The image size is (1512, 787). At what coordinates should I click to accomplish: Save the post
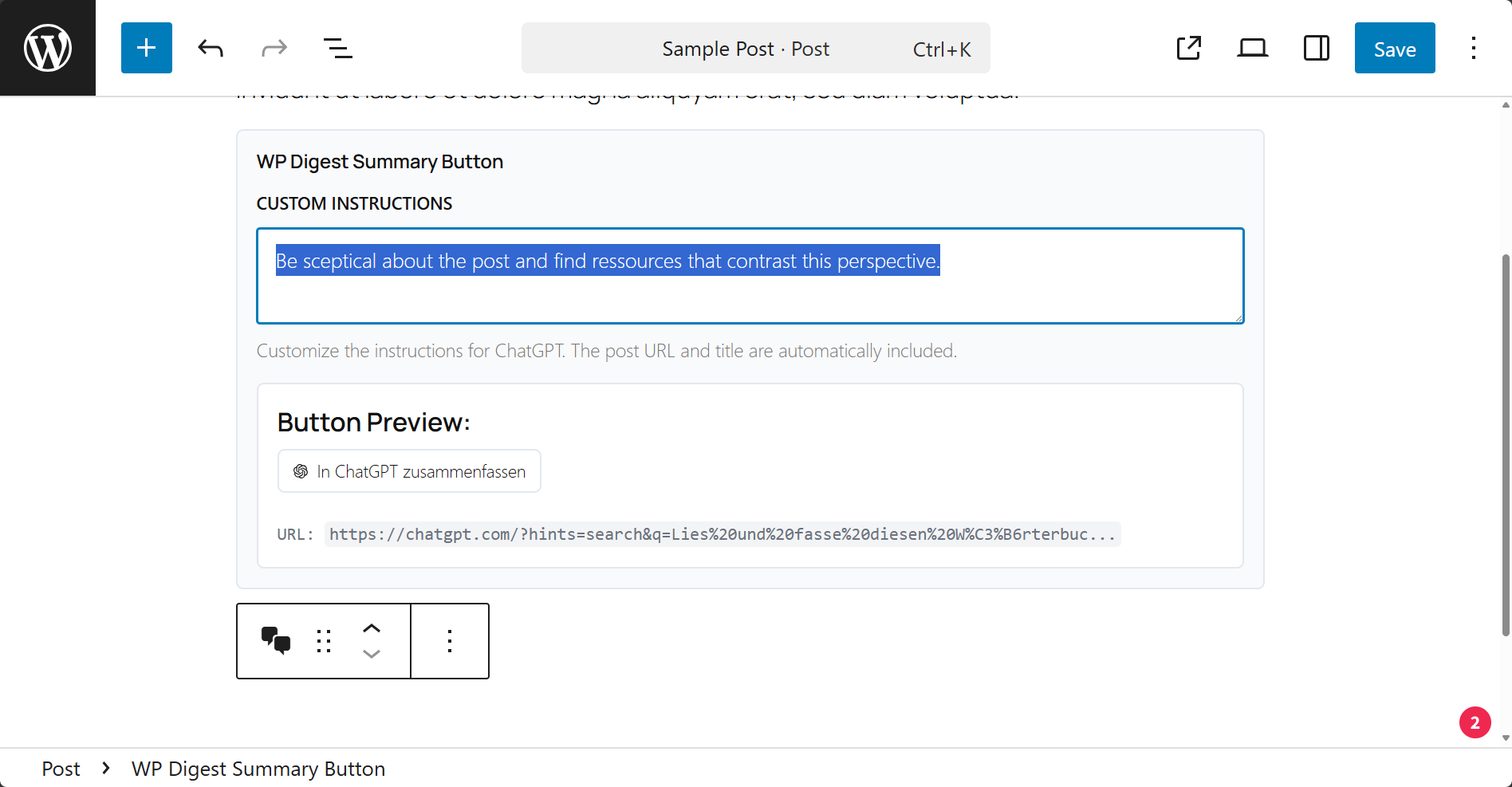[x=1395, y=48]
